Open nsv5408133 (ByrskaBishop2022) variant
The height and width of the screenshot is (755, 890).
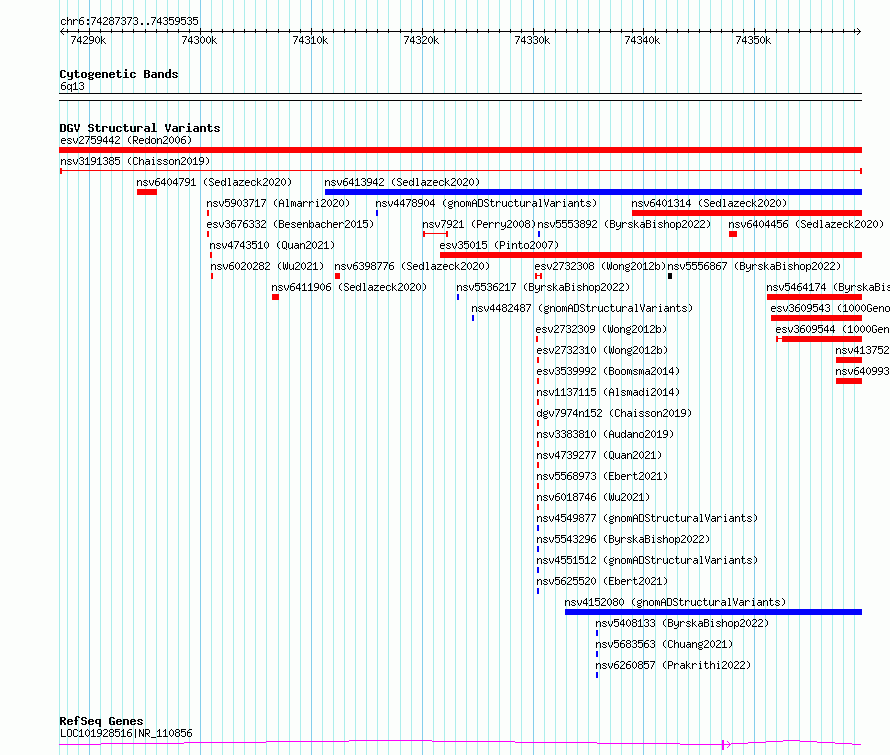[682, 623]
